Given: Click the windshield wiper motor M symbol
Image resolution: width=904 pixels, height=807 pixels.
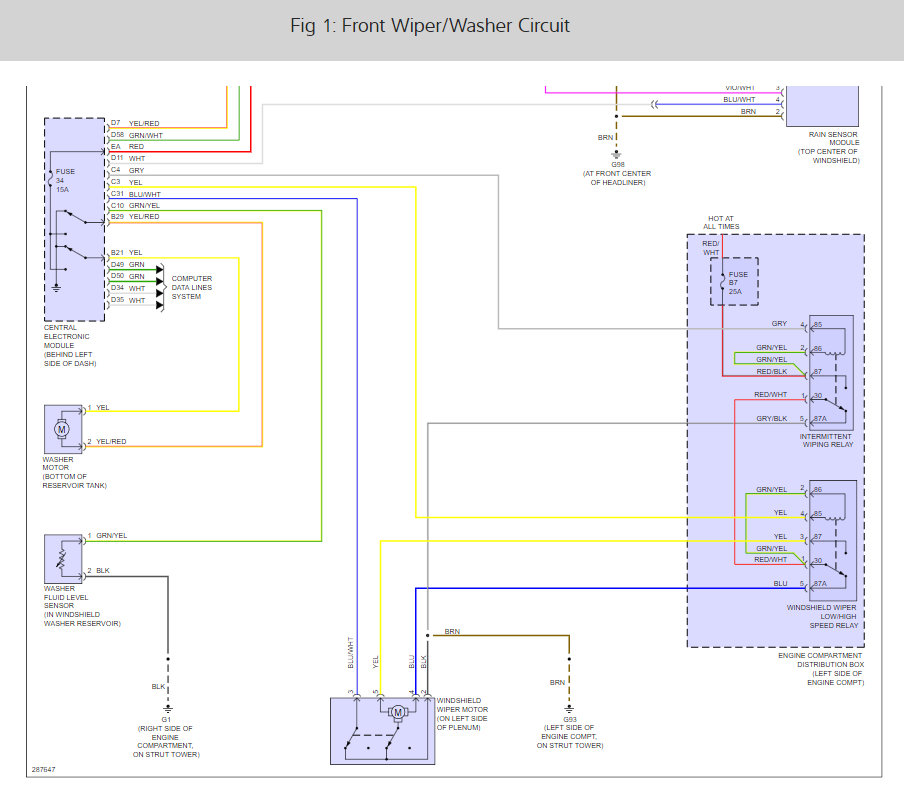Looking at the screenshot, I should point(397,712).
